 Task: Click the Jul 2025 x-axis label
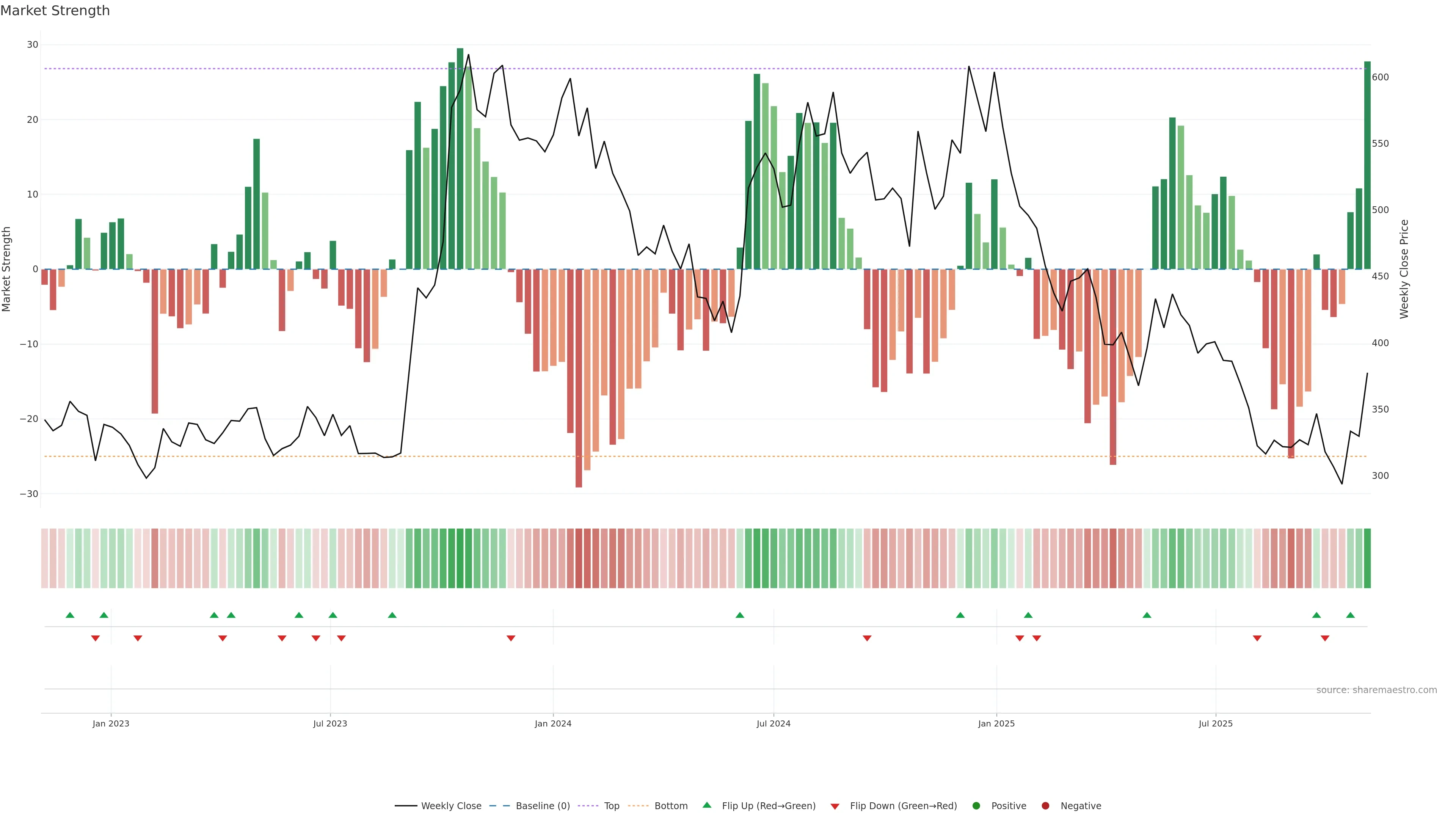[x=1215, y=723]
